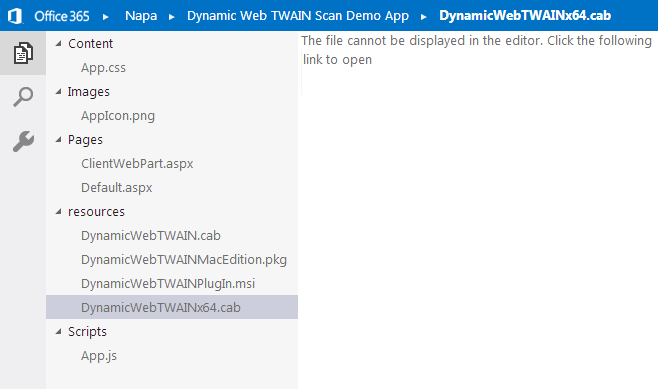The image size is (658, 389).
Task: Open ClientWebPart.aspx file
Action: click(137, 164)
